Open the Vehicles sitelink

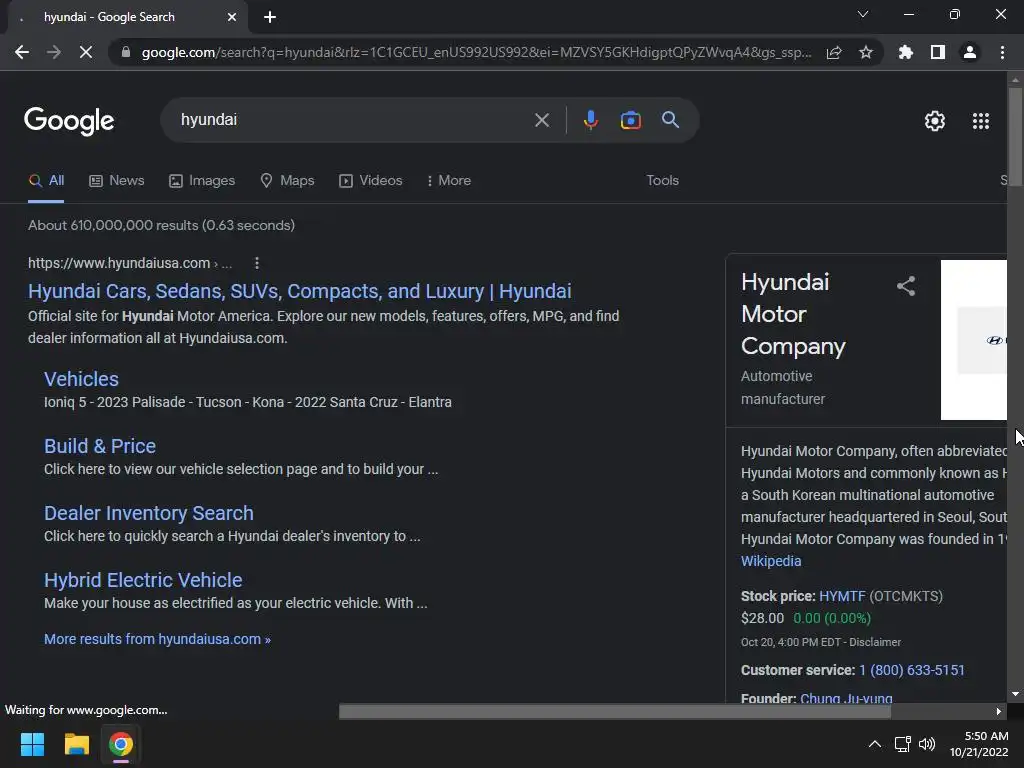pos(81,379)
